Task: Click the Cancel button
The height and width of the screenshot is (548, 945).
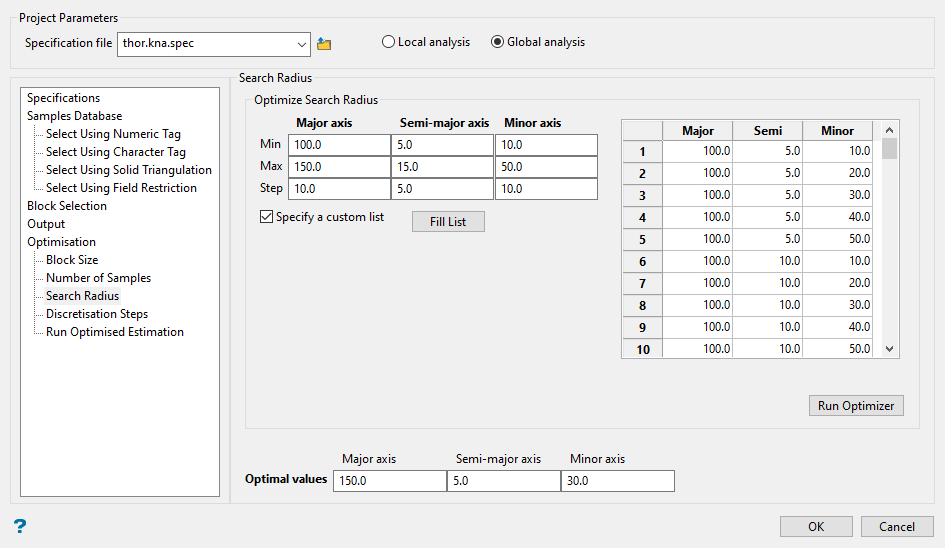Action: [x=896, y=527]
